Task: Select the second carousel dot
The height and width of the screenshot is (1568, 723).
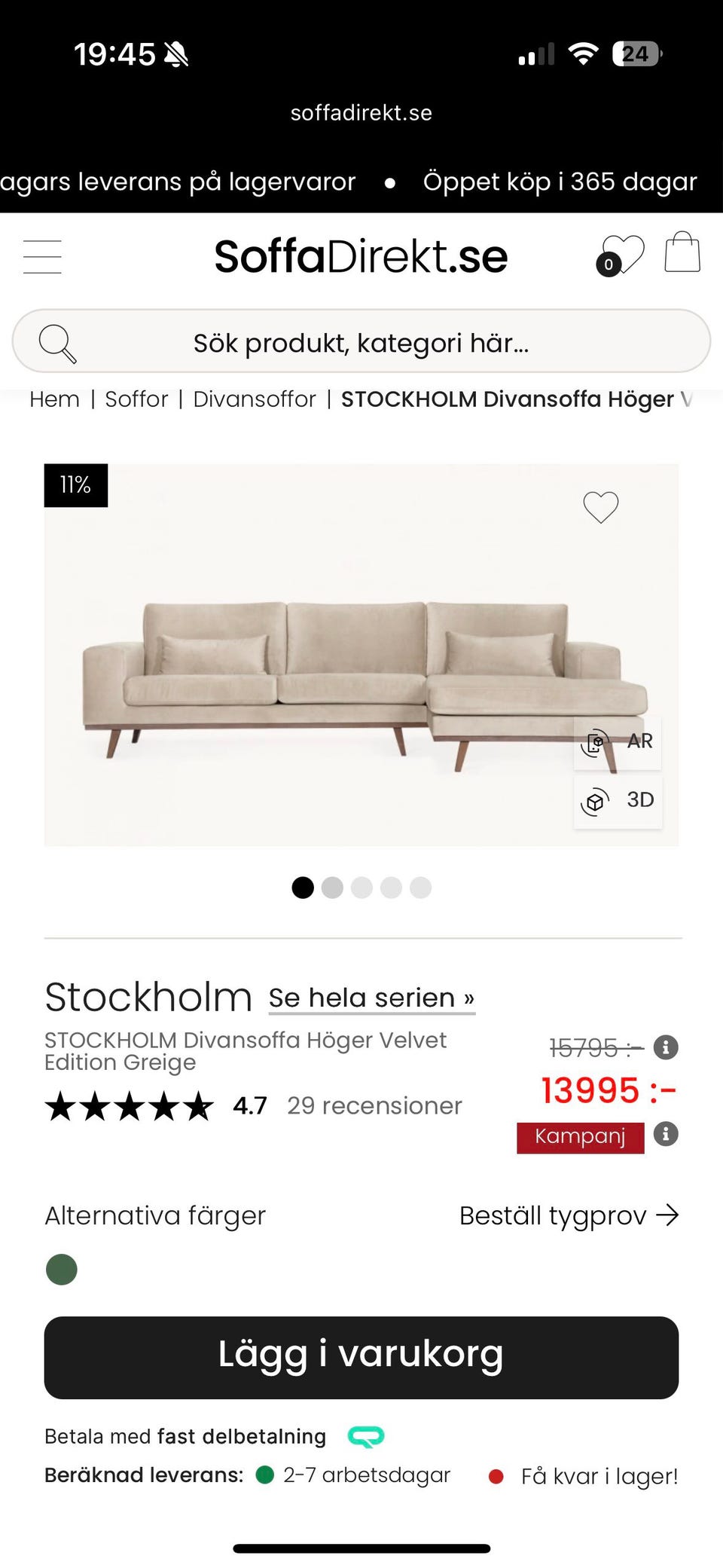Action: click(x=332, y=888)
